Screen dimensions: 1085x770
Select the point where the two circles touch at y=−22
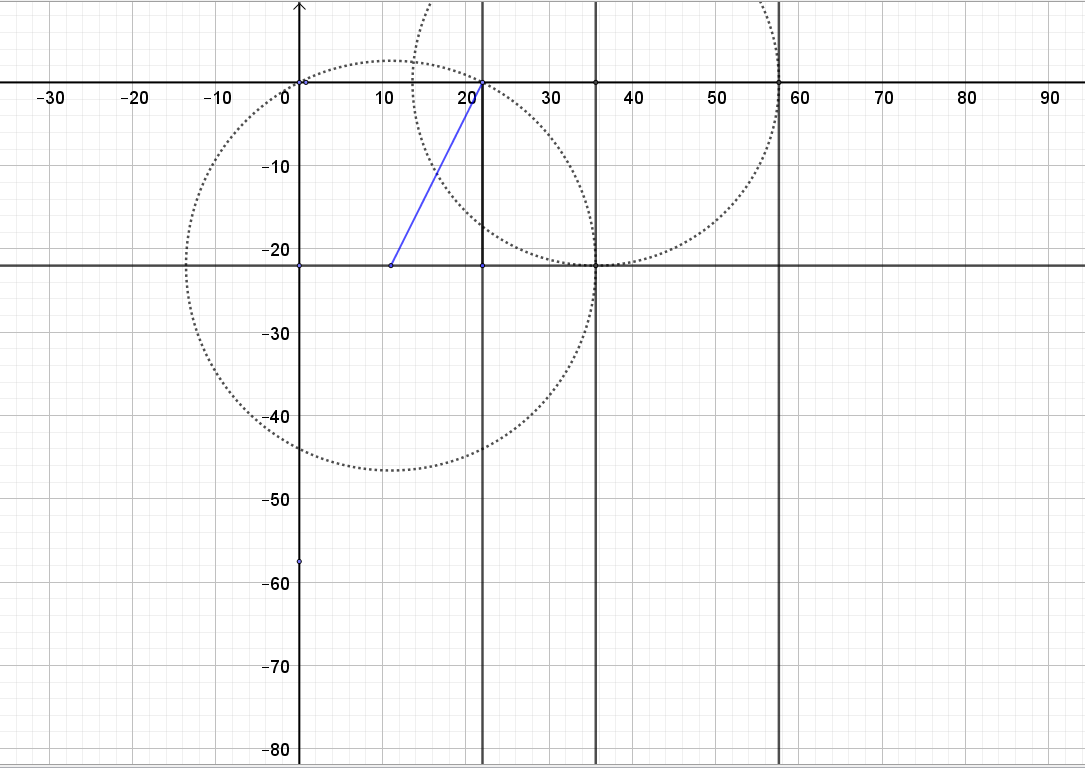[596, 265]
